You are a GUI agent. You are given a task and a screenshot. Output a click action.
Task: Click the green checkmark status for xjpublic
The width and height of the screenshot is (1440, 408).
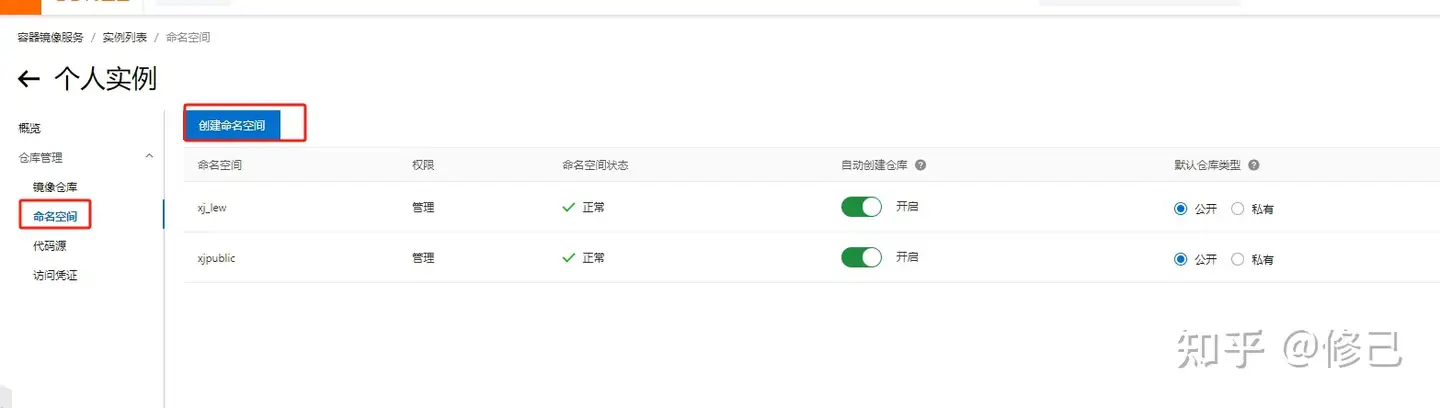tap(568, 257)
